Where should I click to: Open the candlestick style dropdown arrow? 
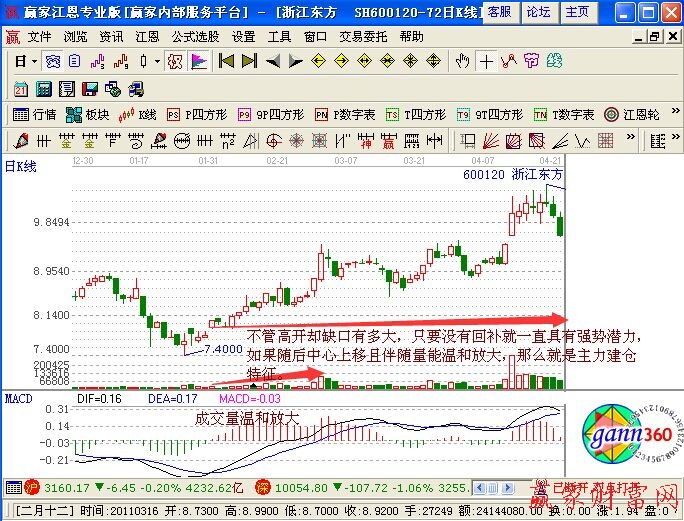pyautogui.click(x=157, y=61)
